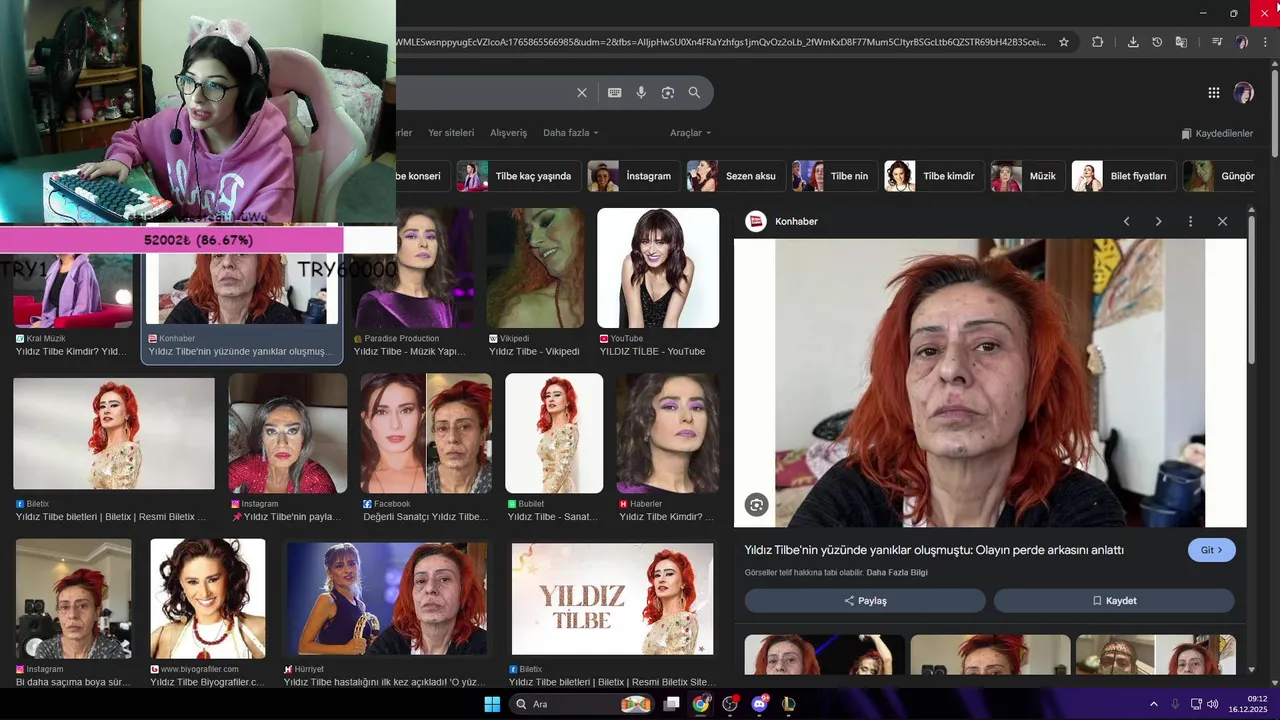
Task: Select the 'Tilbe kimdir' chip
Action: click(x=933, y=176)
